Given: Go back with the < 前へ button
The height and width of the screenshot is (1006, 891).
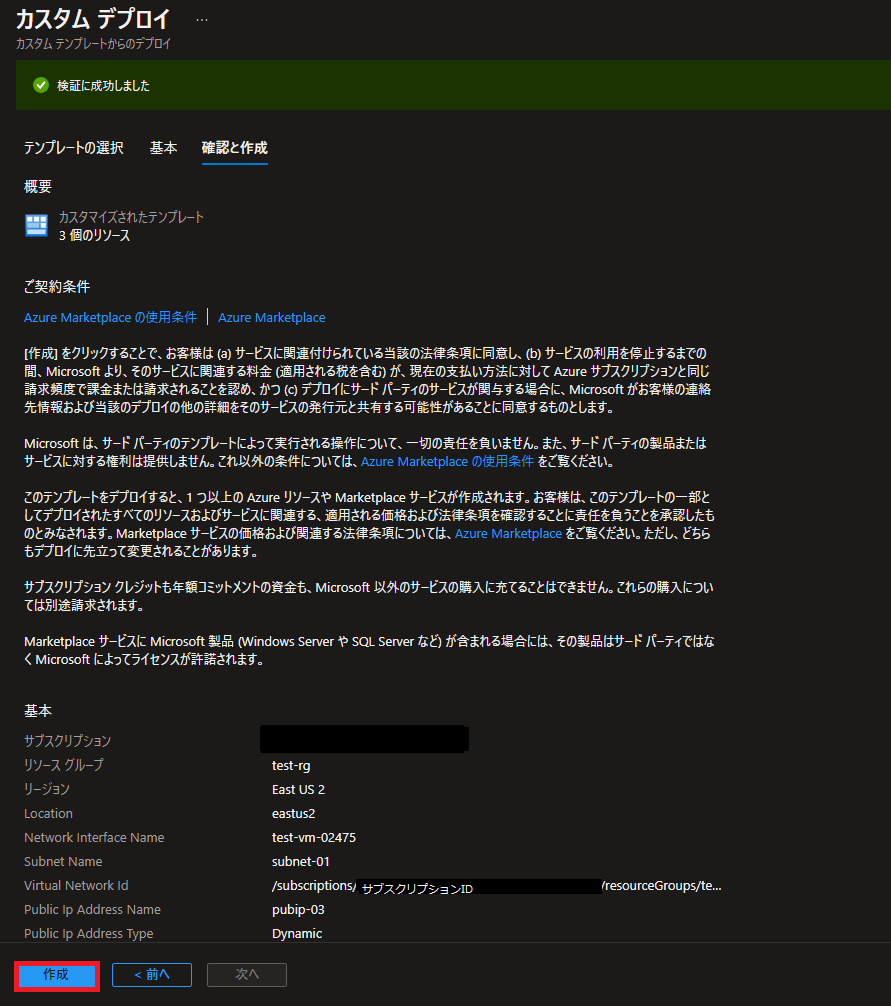Looking at the screenshot, I should pyautogui.click(x=152, y=975).
